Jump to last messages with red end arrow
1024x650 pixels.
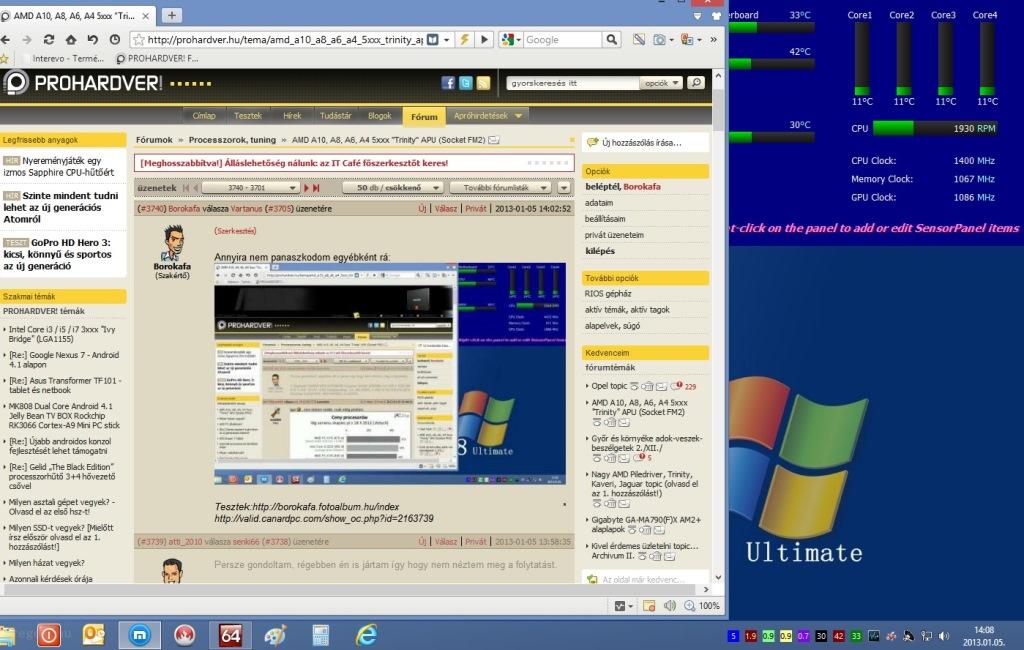(317, 188)
